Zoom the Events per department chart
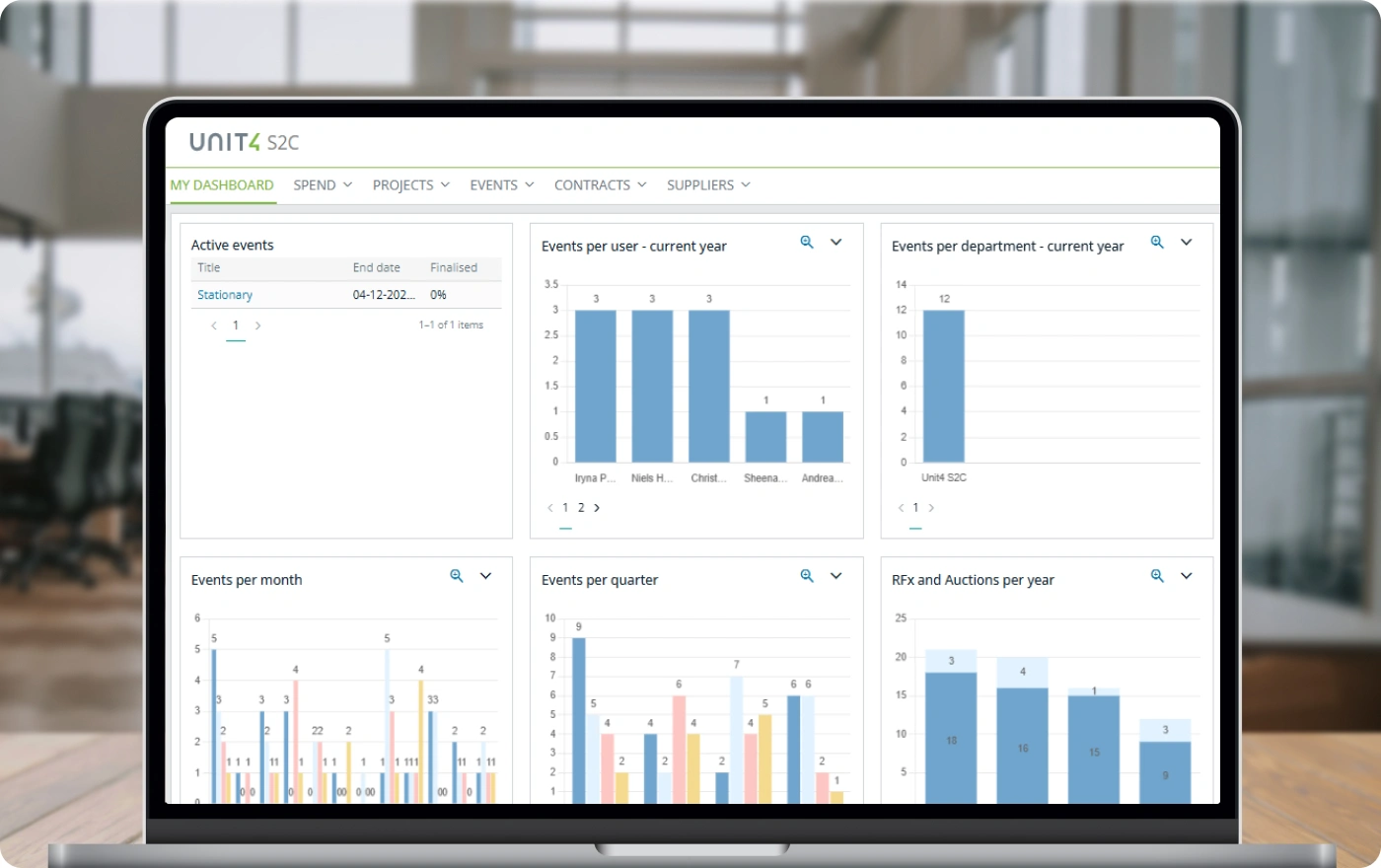 (1157, 242)
